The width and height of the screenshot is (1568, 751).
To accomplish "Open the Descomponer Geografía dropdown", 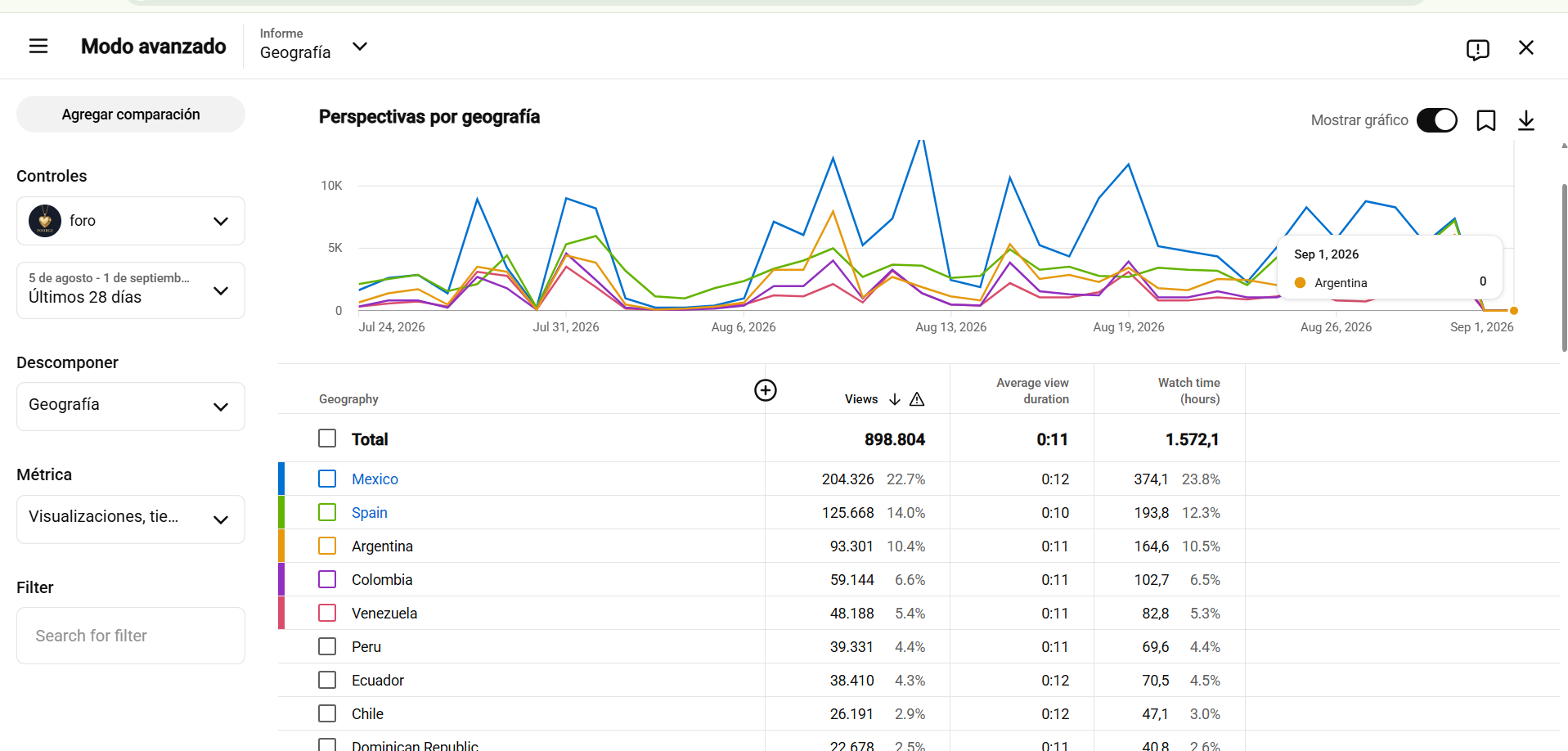I will pos(131,407).
